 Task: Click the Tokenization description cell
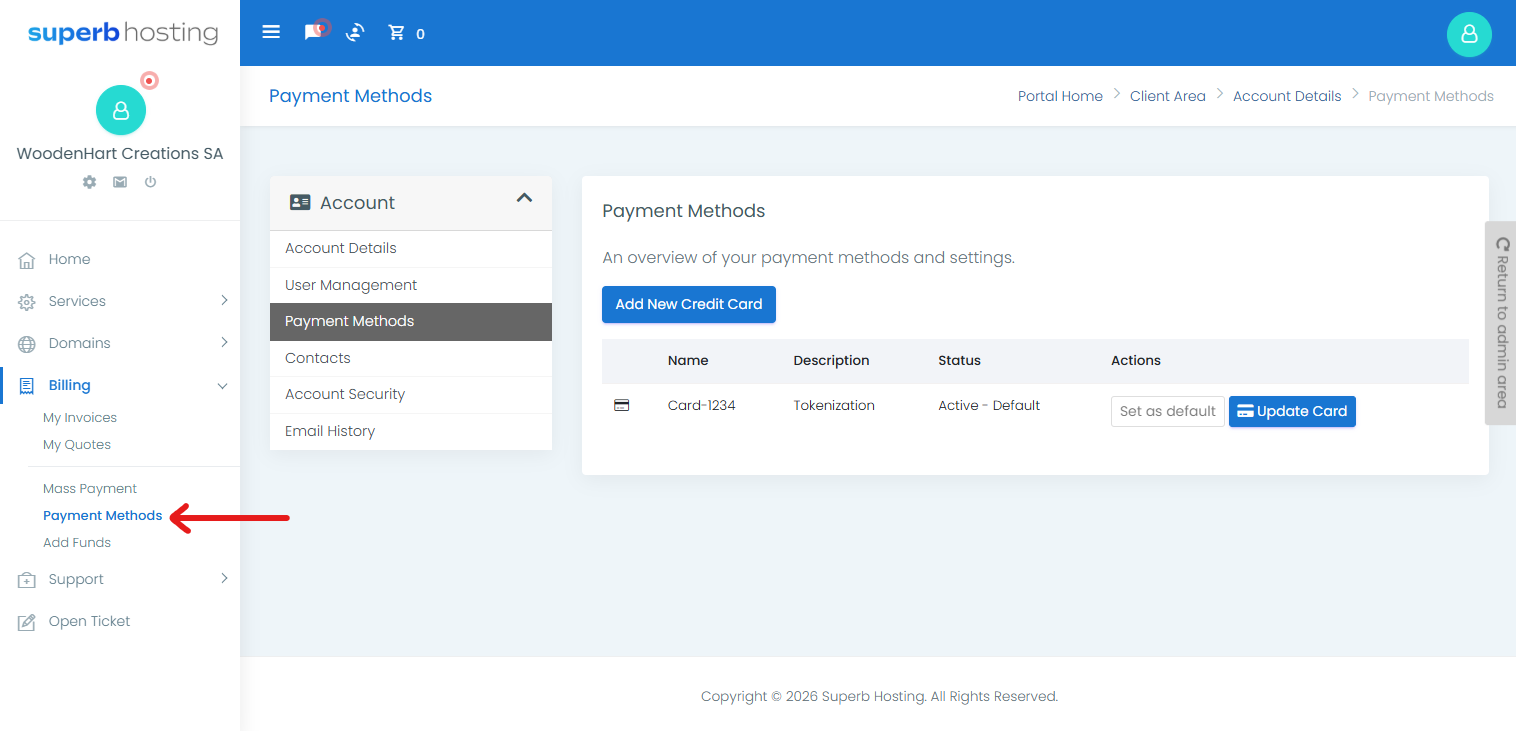tap(834, 405)
